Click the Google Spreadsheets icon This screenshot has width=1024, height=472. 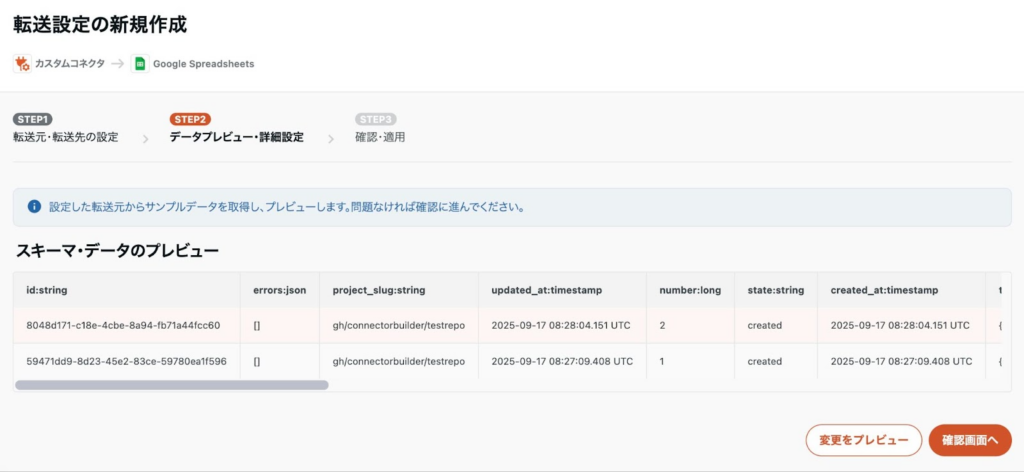coord(140,63)
